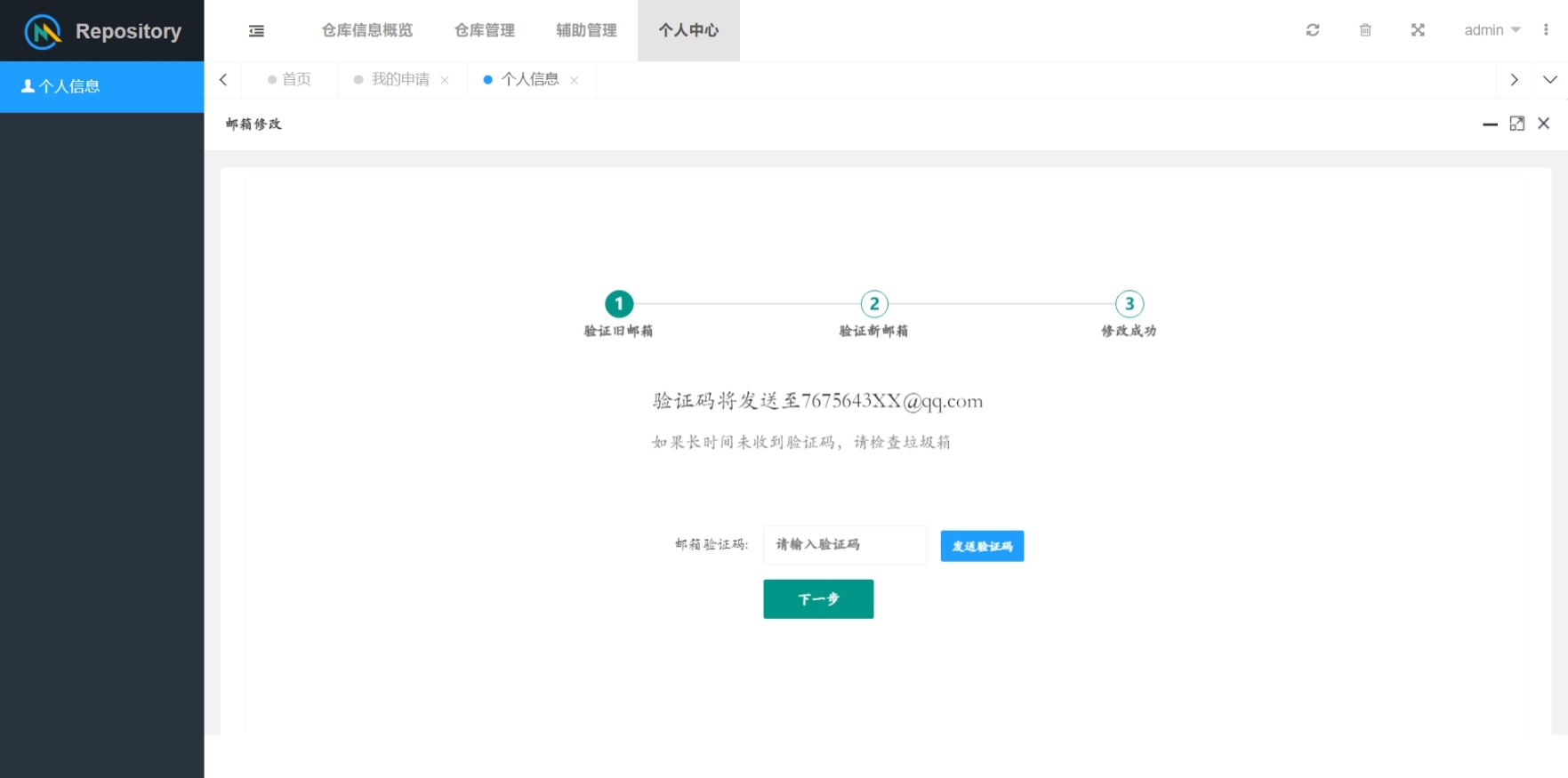The width and height of the screenshot is (1568, 778).
Task: Close the 我的申请 tab
Action: [445, 80]
